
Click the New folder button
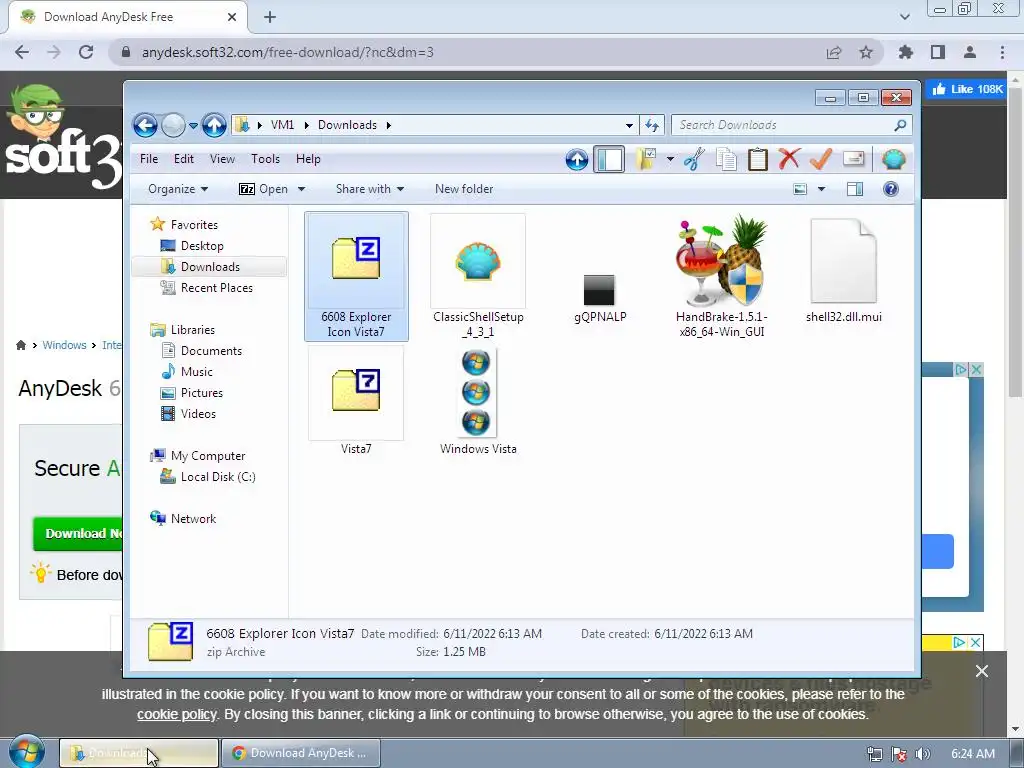[464, 189]
